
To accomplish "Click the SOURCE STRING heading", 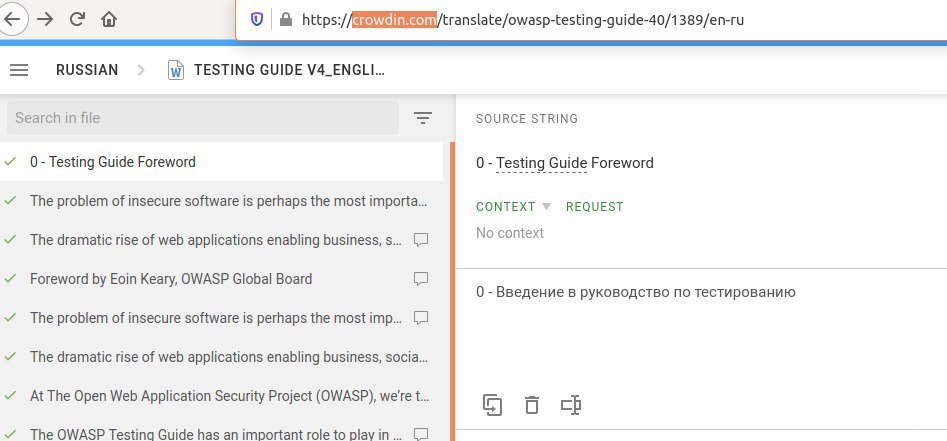I will tap(527, 118).
